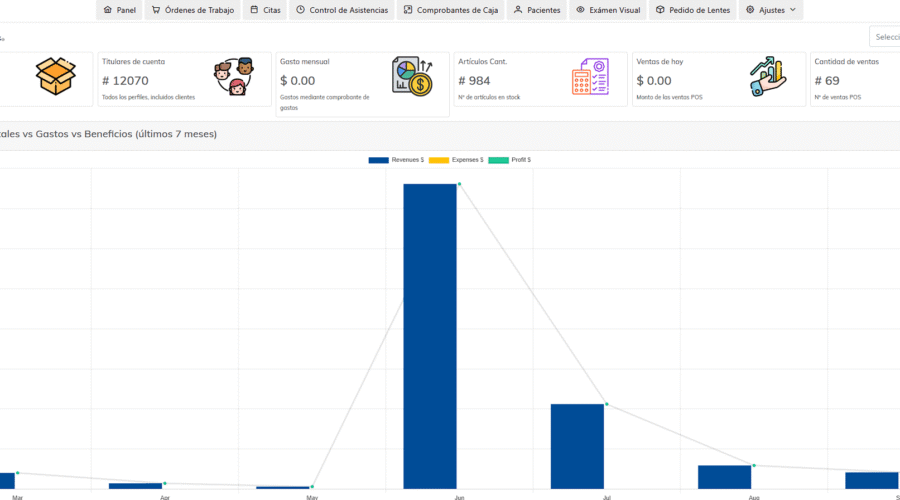Click the tall June revenue bar
The width and height of the screenshot is (900, 500).
coord(430,335)
